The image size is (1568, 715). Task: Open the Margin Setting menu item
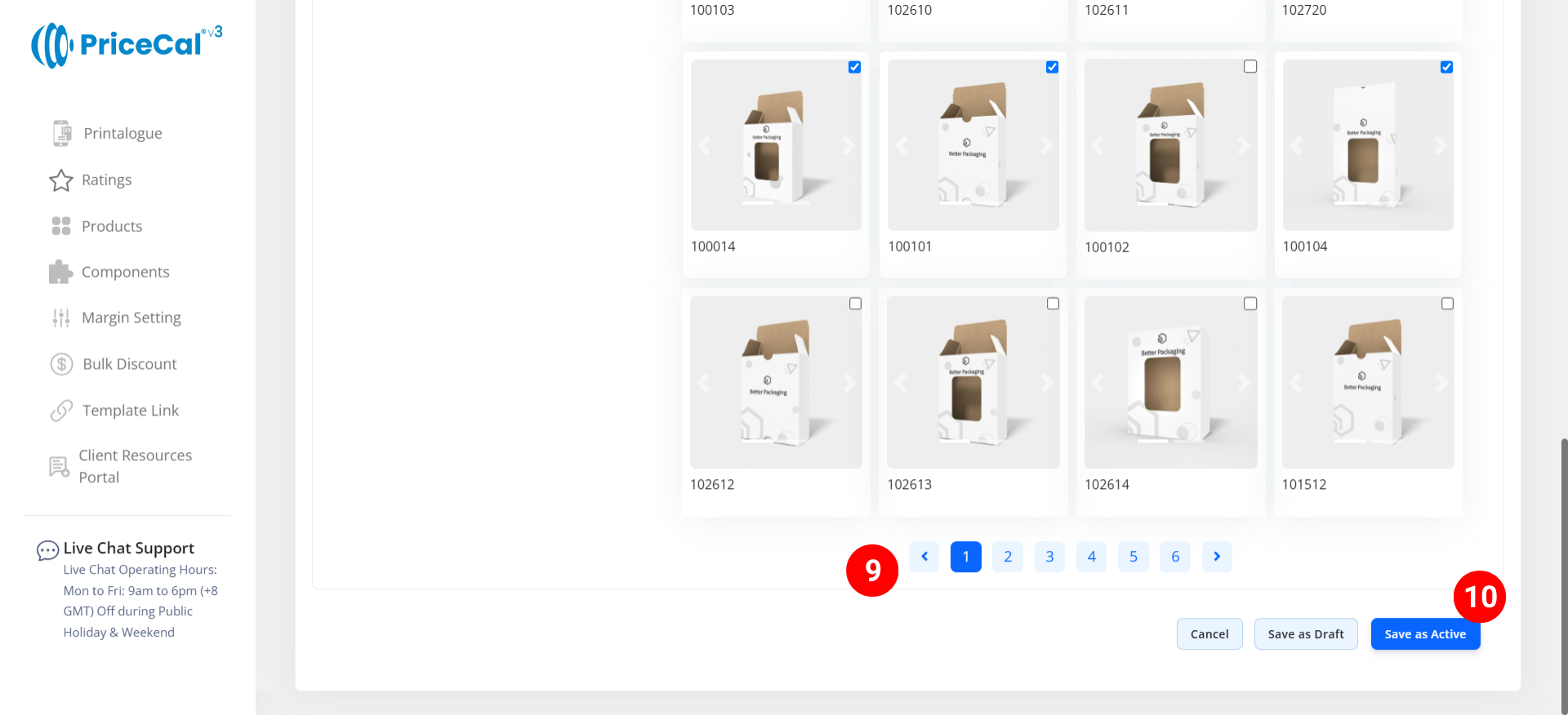point(131,318)
